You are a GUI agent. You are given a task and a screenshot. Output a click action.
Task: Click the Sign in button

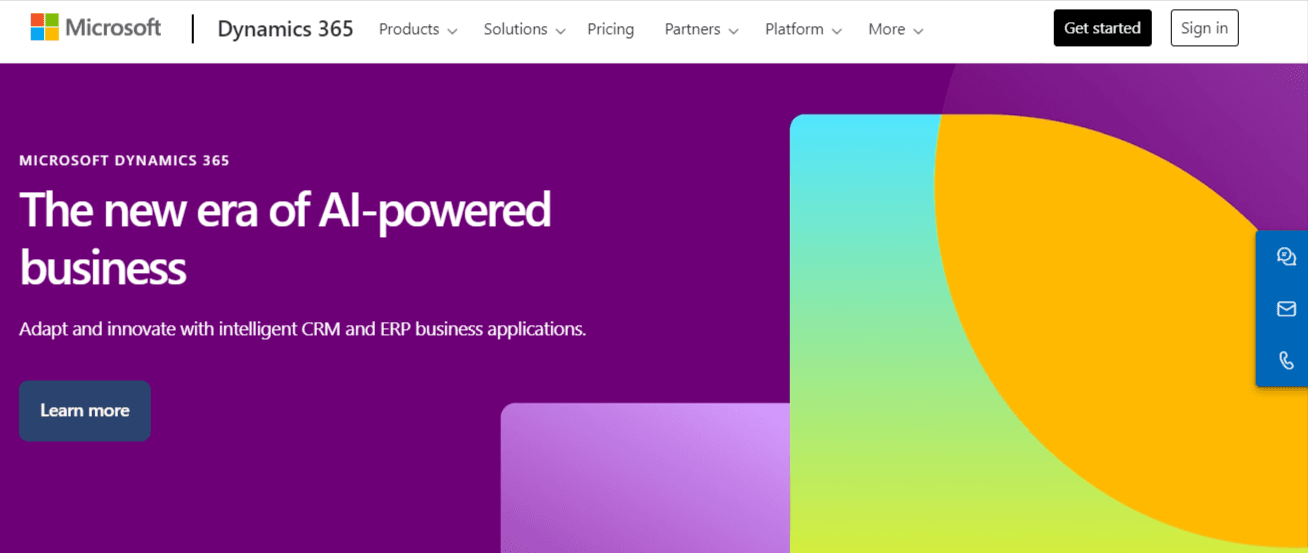(x=1204, y=28)
